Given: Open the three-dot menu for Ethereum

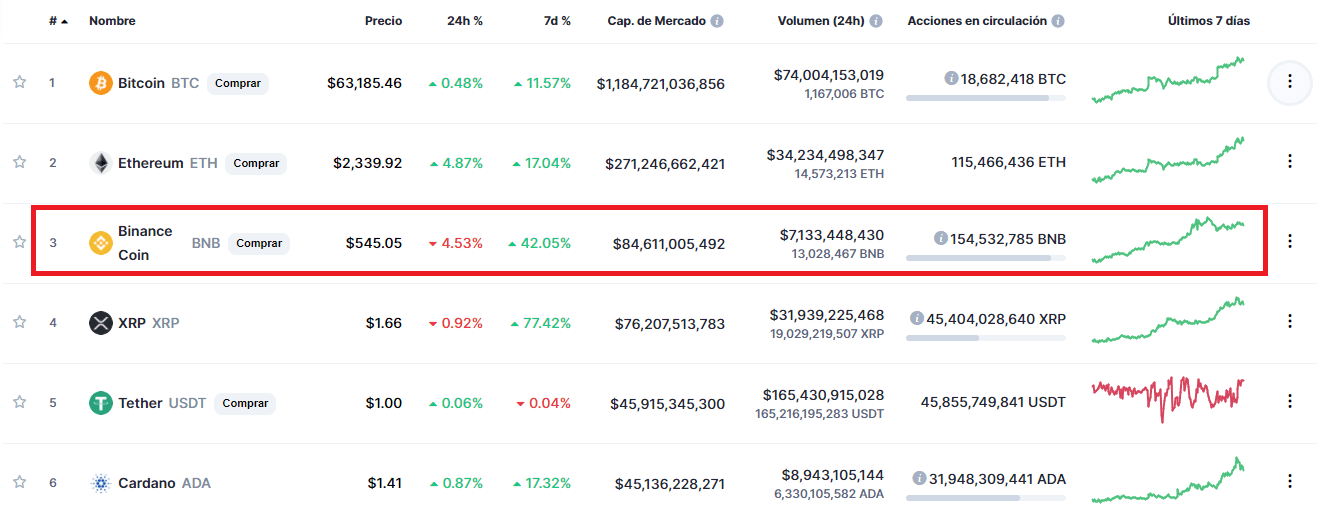Looking at the screenshot, I should (x=1290, y=161).
